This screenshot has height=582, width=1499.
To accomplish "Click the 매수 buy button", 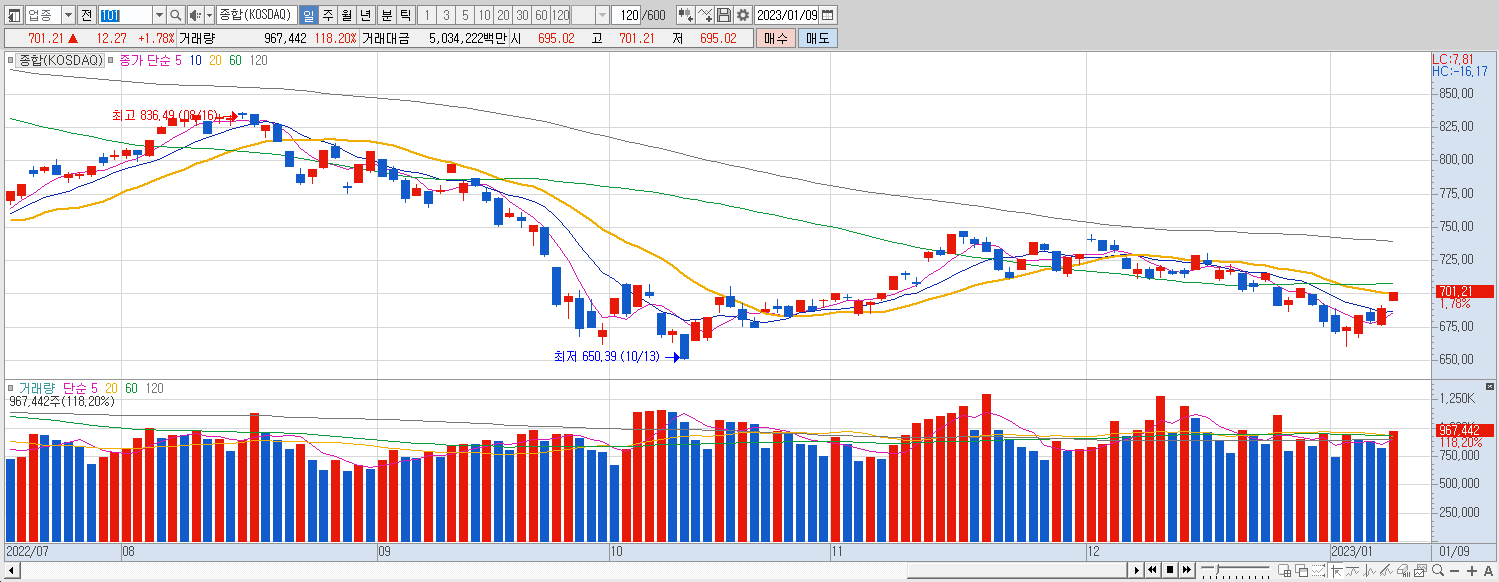I will click(x=776, y=39).
